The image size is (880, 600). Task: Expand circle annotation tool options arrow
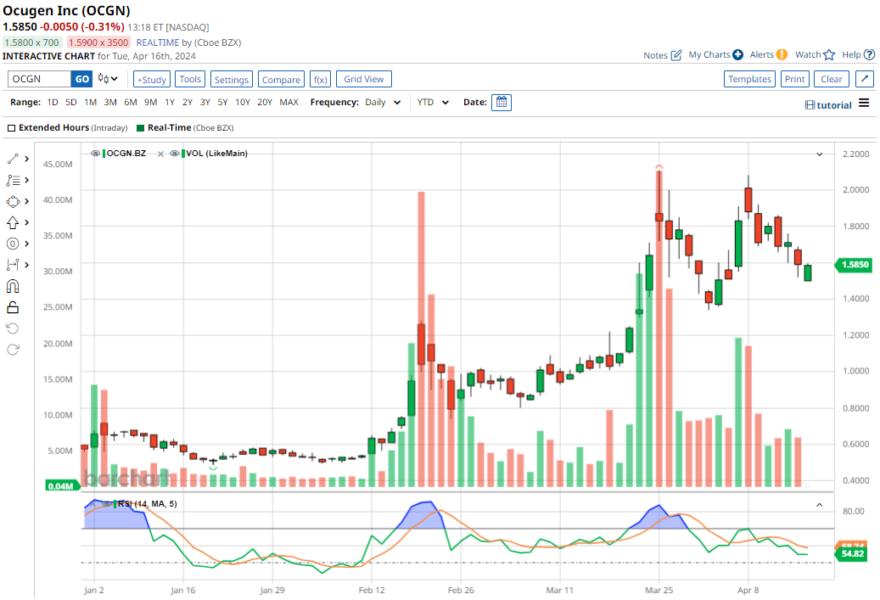click(x=27, y=244)
